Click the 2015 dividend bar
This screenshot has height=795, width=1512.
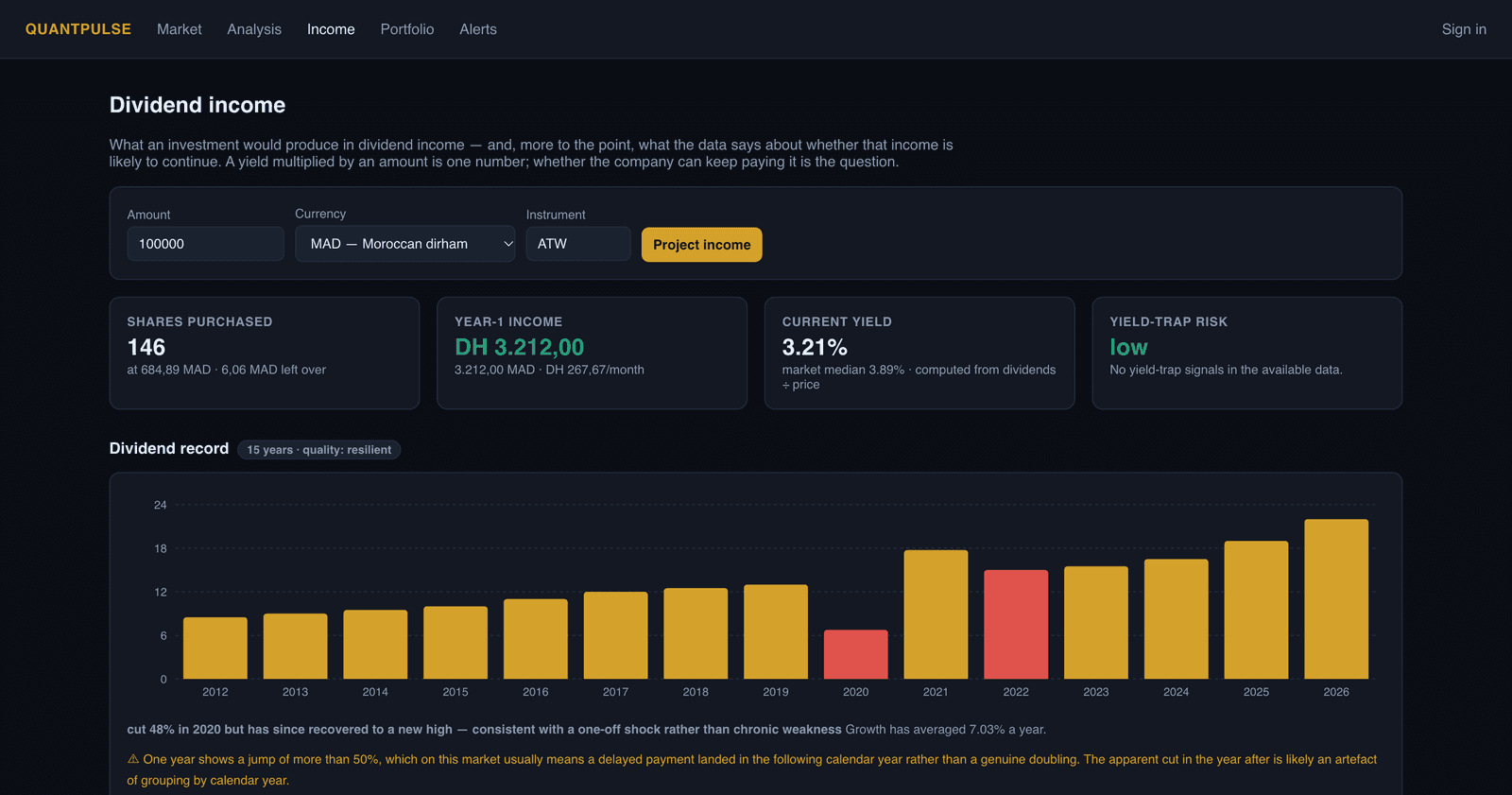point(455,643)
